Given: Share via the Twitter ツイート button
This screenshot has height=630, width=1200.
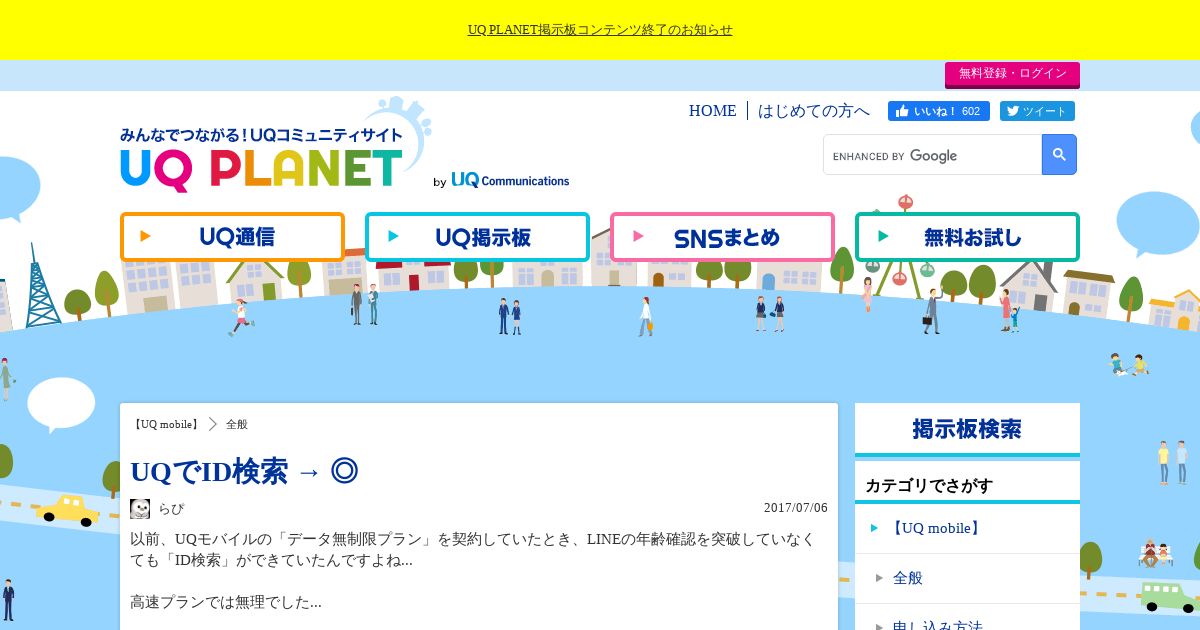Looking at the screenshot, I should coord(1037,111).
